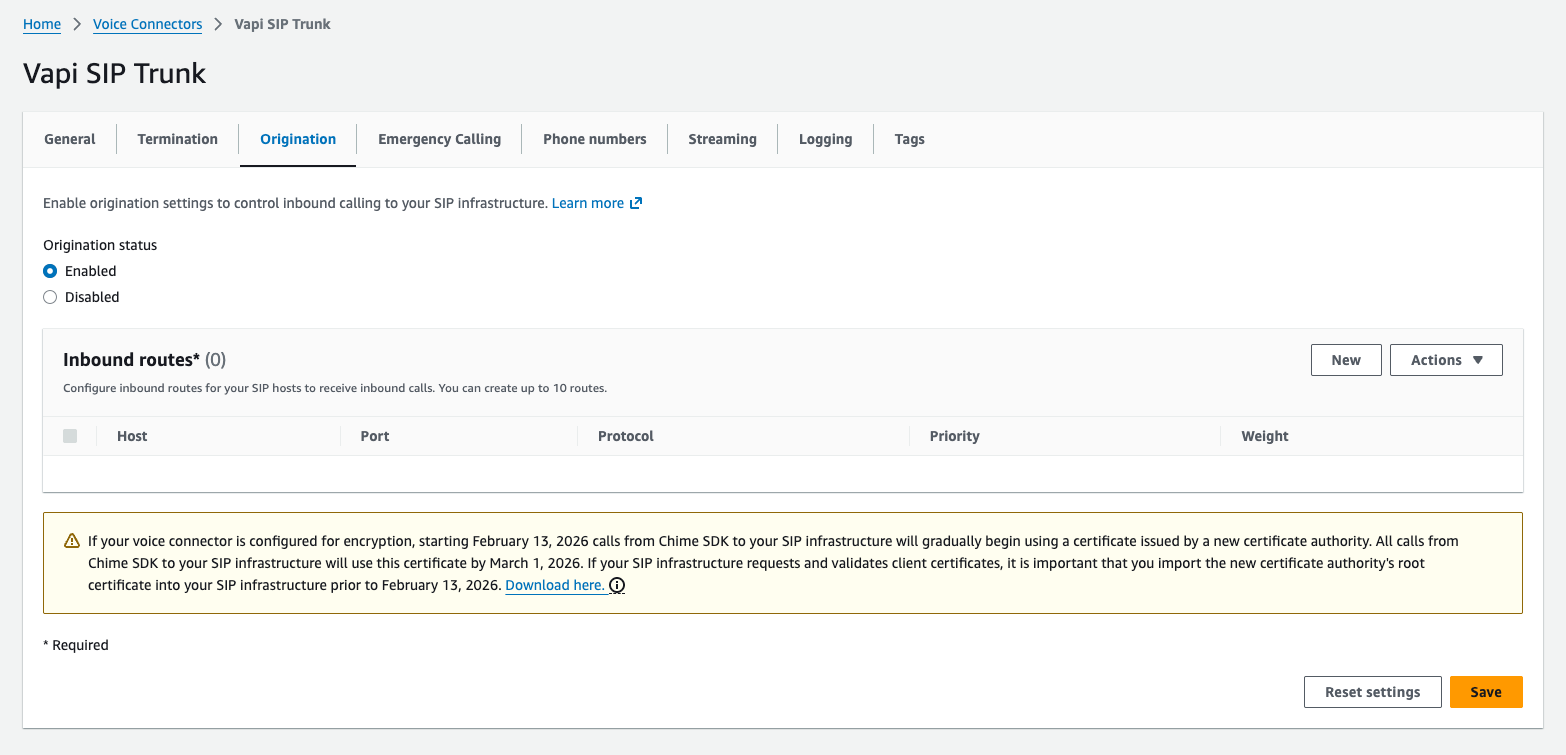Select the Disabled origination status radio
The width and height of the screenshot is (1566, 755).
[x=50, y=297]
